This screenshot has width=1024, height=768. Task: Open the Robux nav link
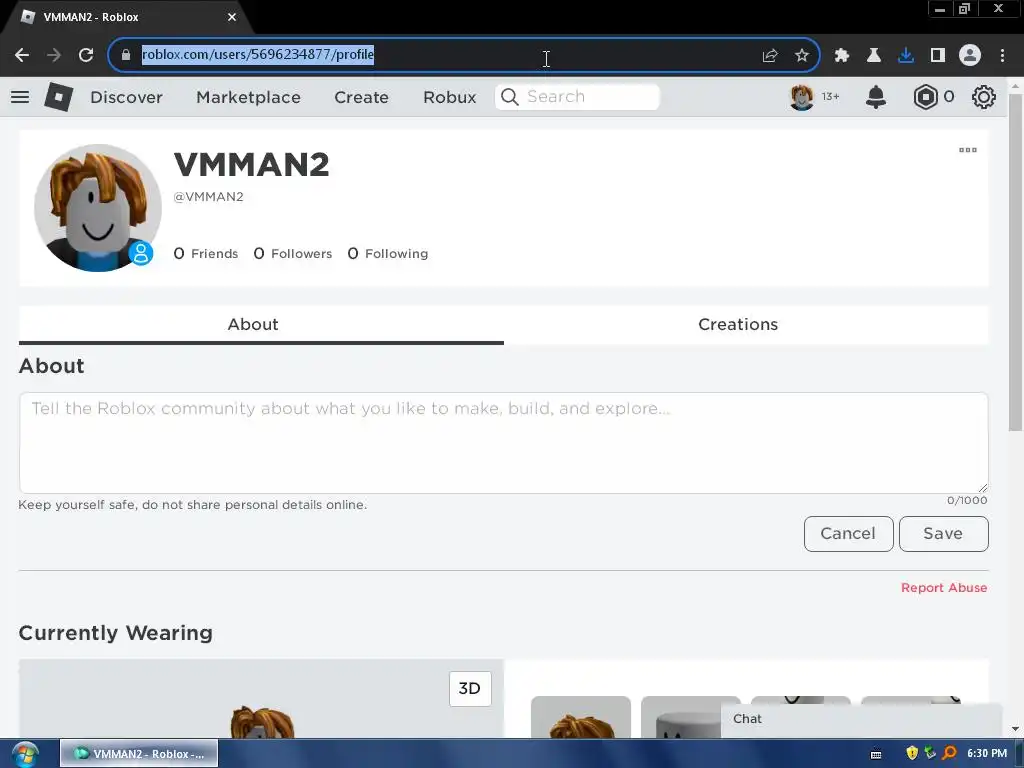[x=449, y=97]
